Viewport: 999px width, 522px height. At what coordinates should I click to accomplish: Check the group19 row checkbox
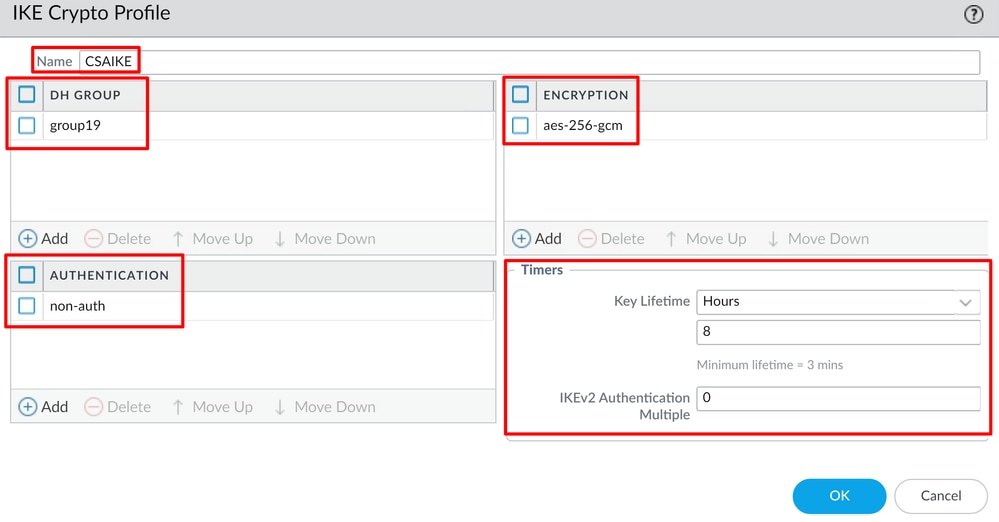[27, 125]
